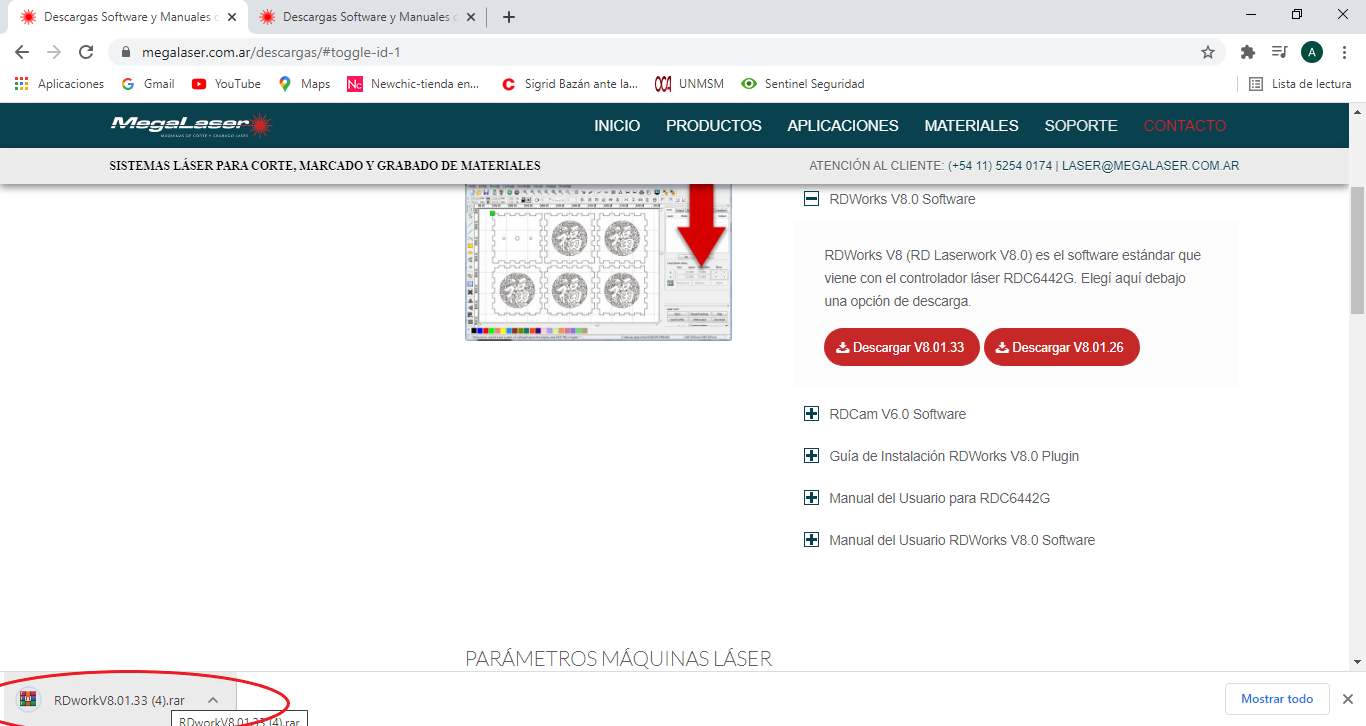The image size is (1366, 726).
Task: Open the Sigrid Bazán bookmark
Action: coord(569,84)
